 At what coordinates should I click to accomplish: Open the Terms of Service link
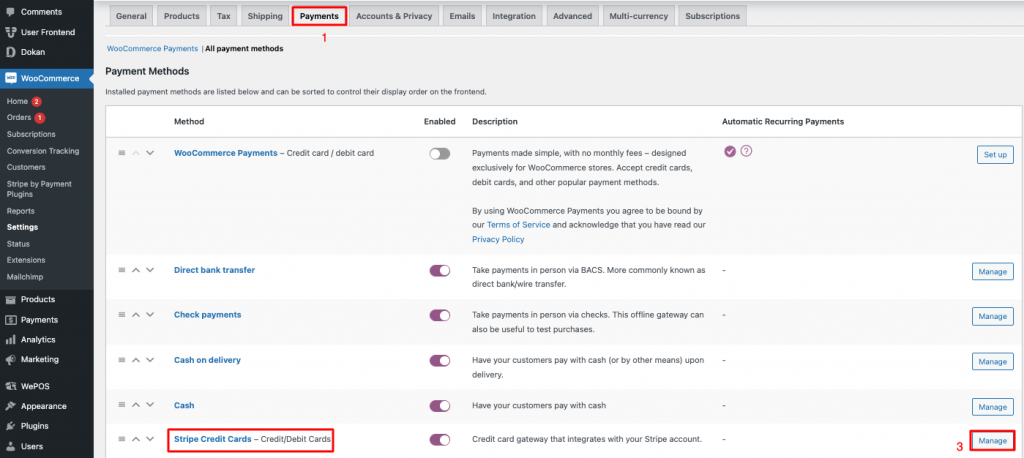pos(519,225)
